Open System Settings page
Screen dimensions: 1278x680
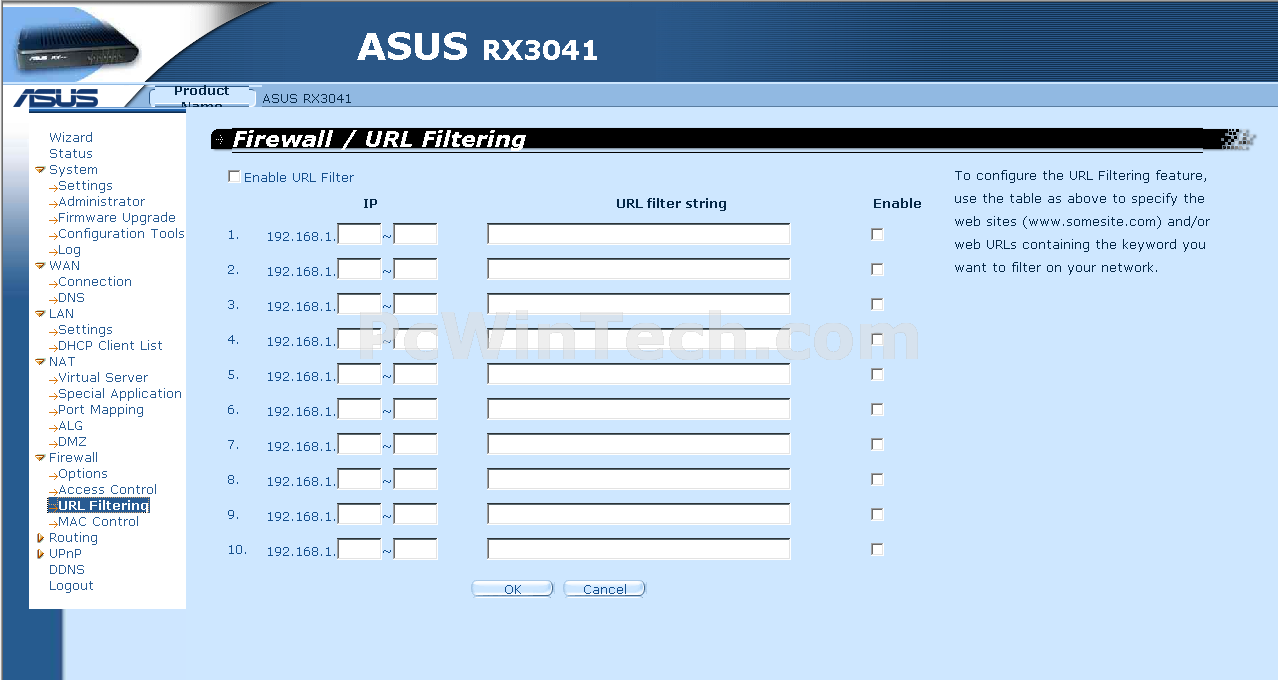(85, 186)
